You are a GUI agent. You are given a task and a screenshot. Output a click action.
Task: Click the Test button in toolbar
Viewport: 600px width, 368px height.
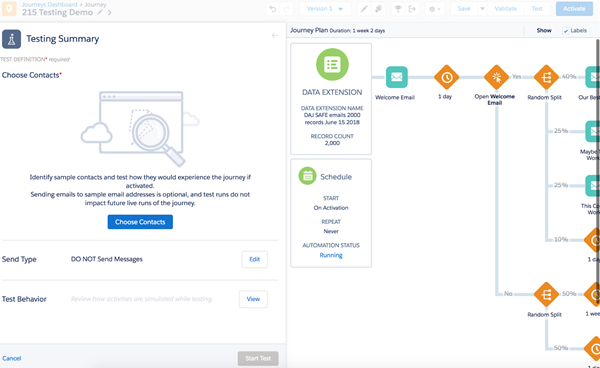pyautogui.click(x=537, y=8)
